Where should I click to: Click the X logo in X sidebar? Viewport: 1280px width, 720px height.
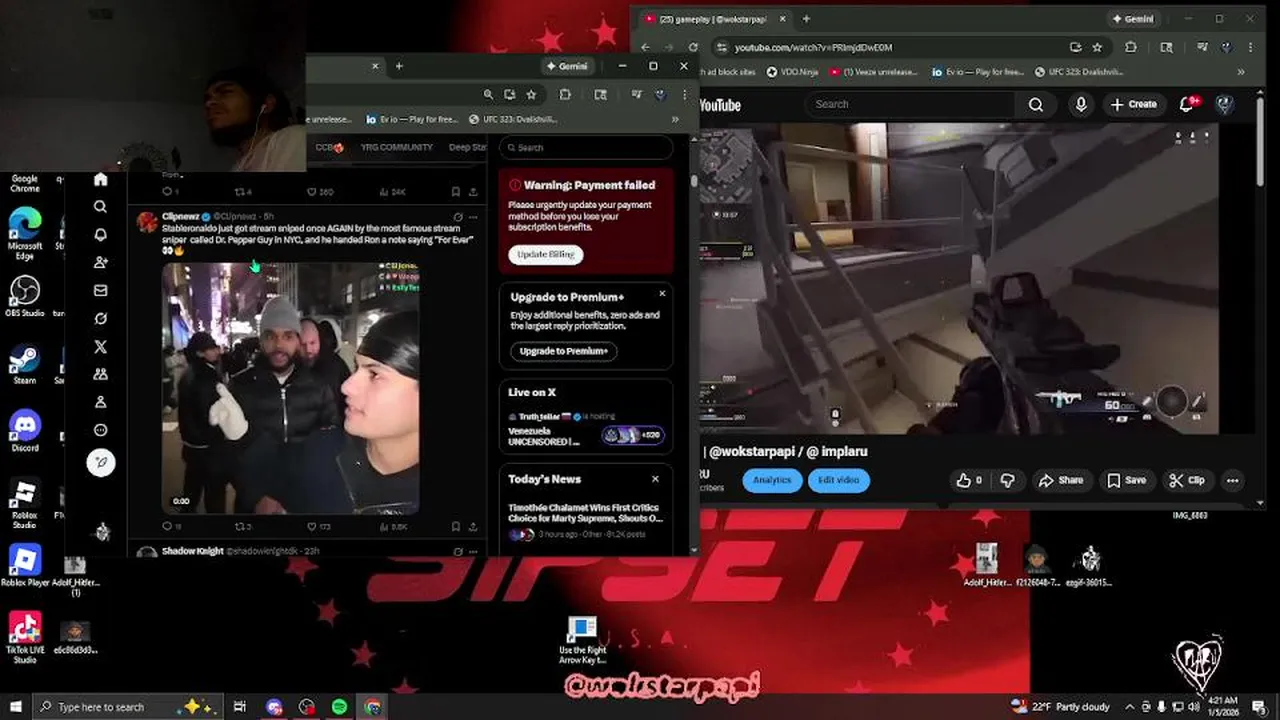click(x=100, y=347)
